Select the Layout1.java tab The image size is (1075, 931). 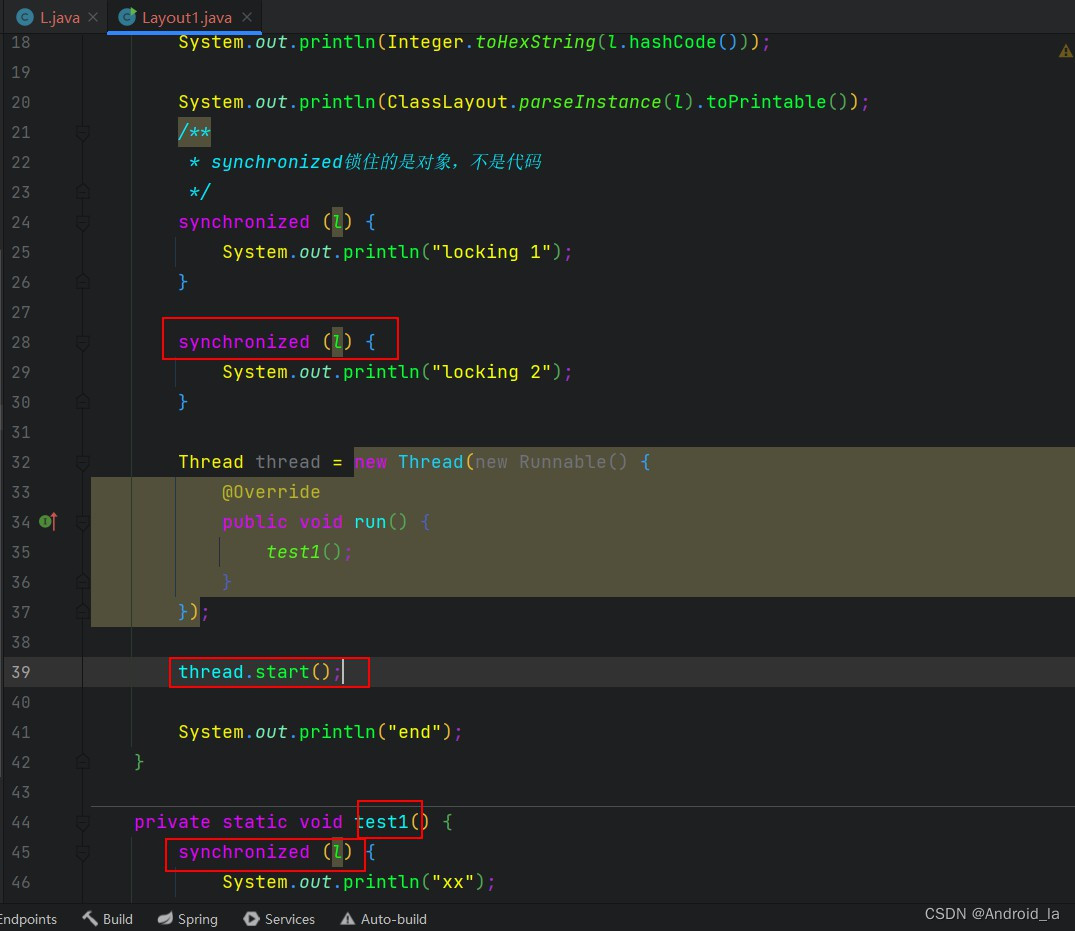tap(187, 18)
